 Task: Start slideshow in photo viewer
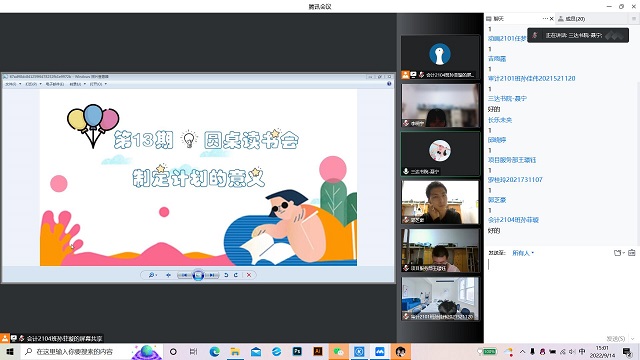click(x=198, y=275)
